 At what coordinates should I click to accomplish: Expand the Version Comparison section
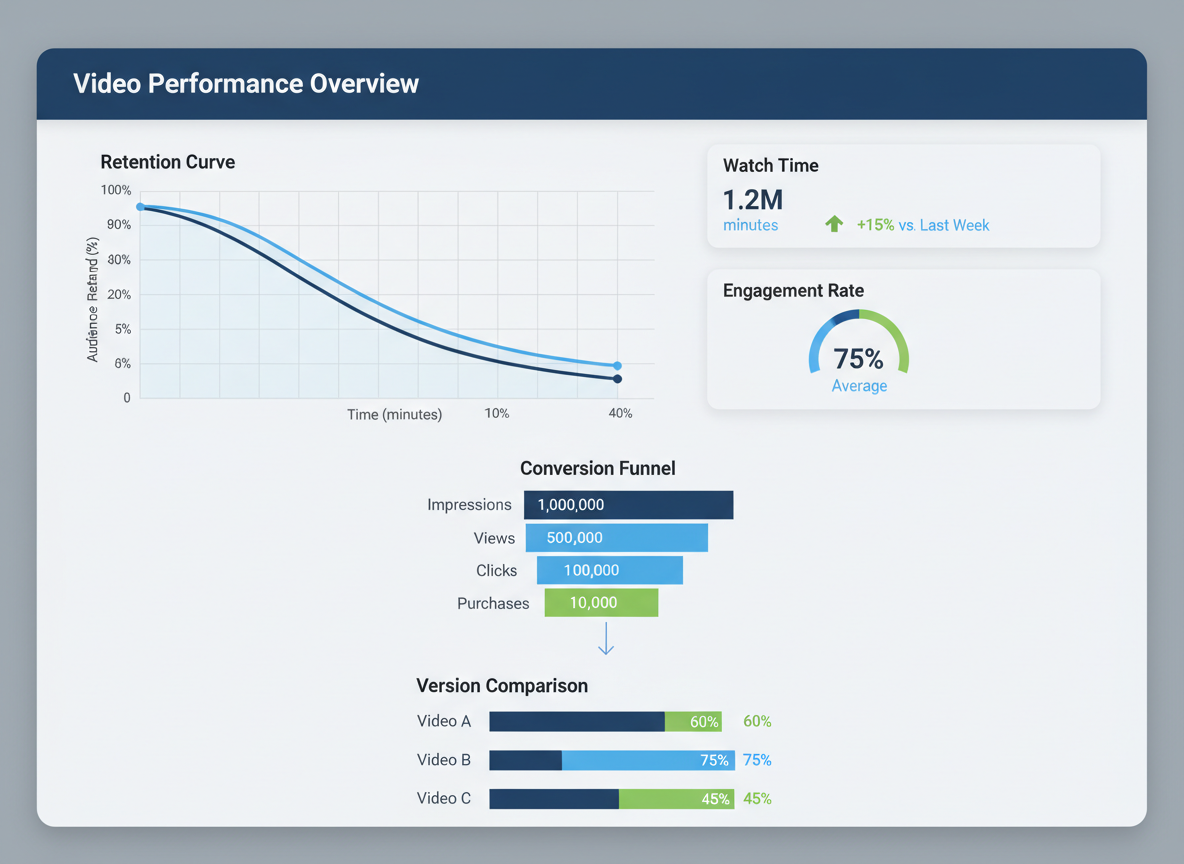point(502,686)
